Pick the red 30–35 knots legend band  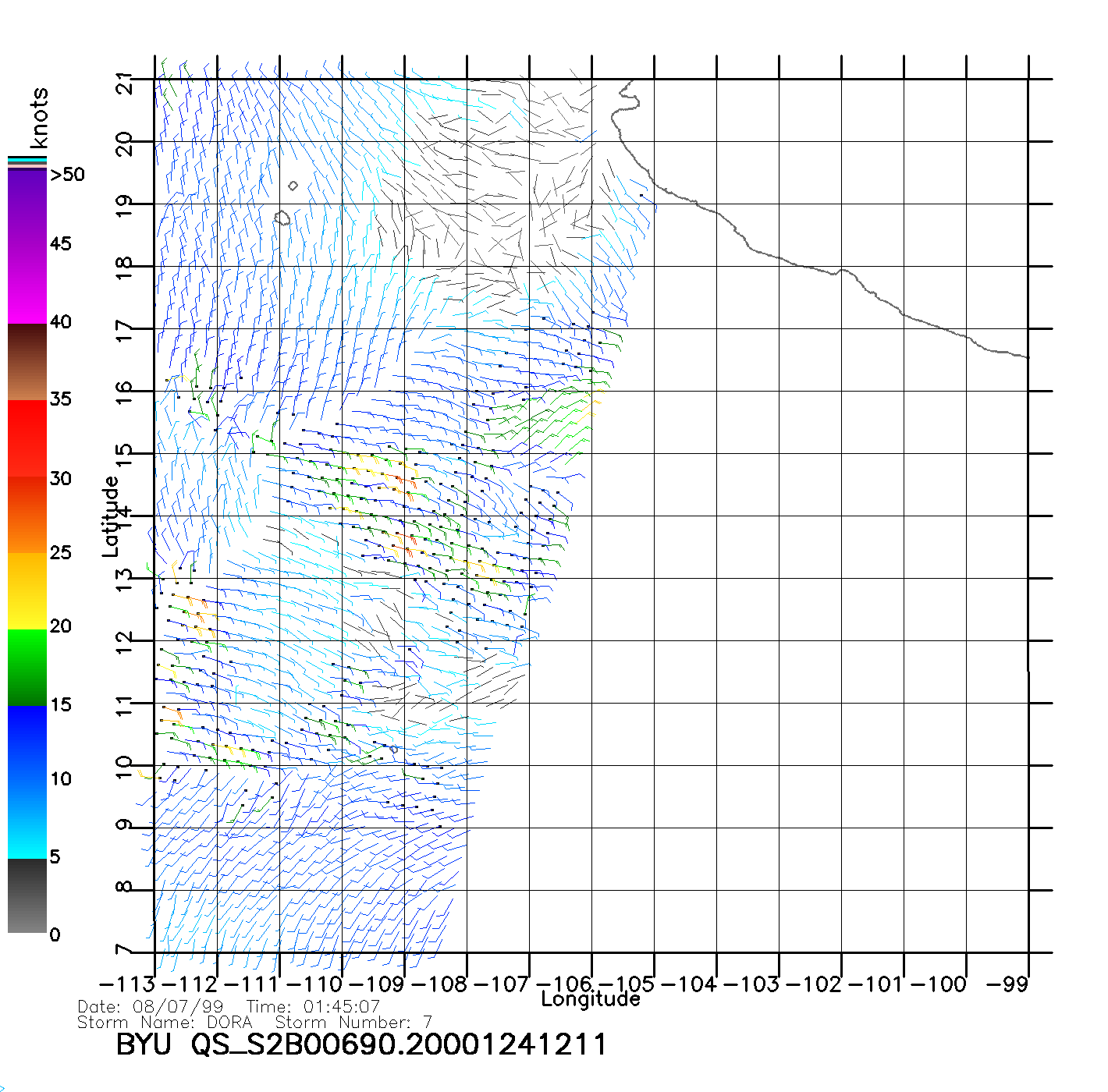click(x=27, y=438)
